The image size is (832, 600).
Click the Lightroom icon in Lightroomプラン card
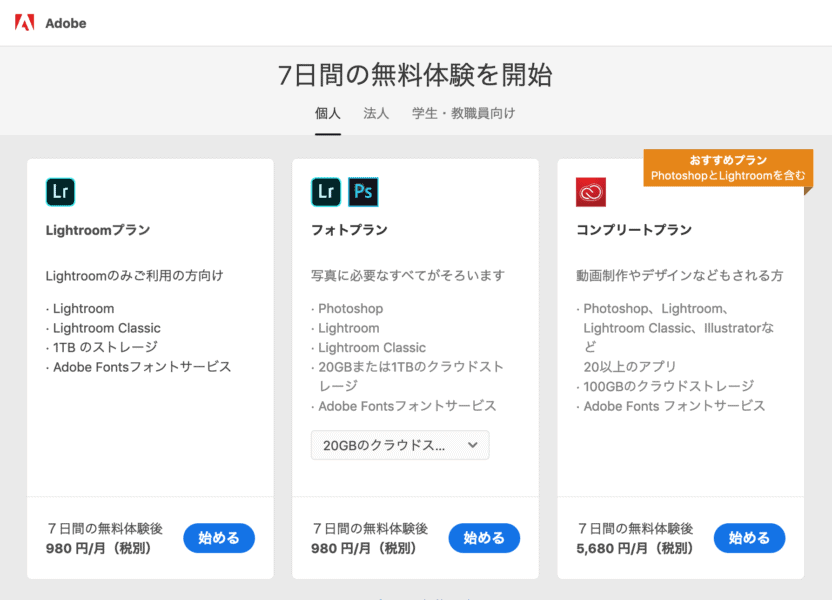click(60, 192)
